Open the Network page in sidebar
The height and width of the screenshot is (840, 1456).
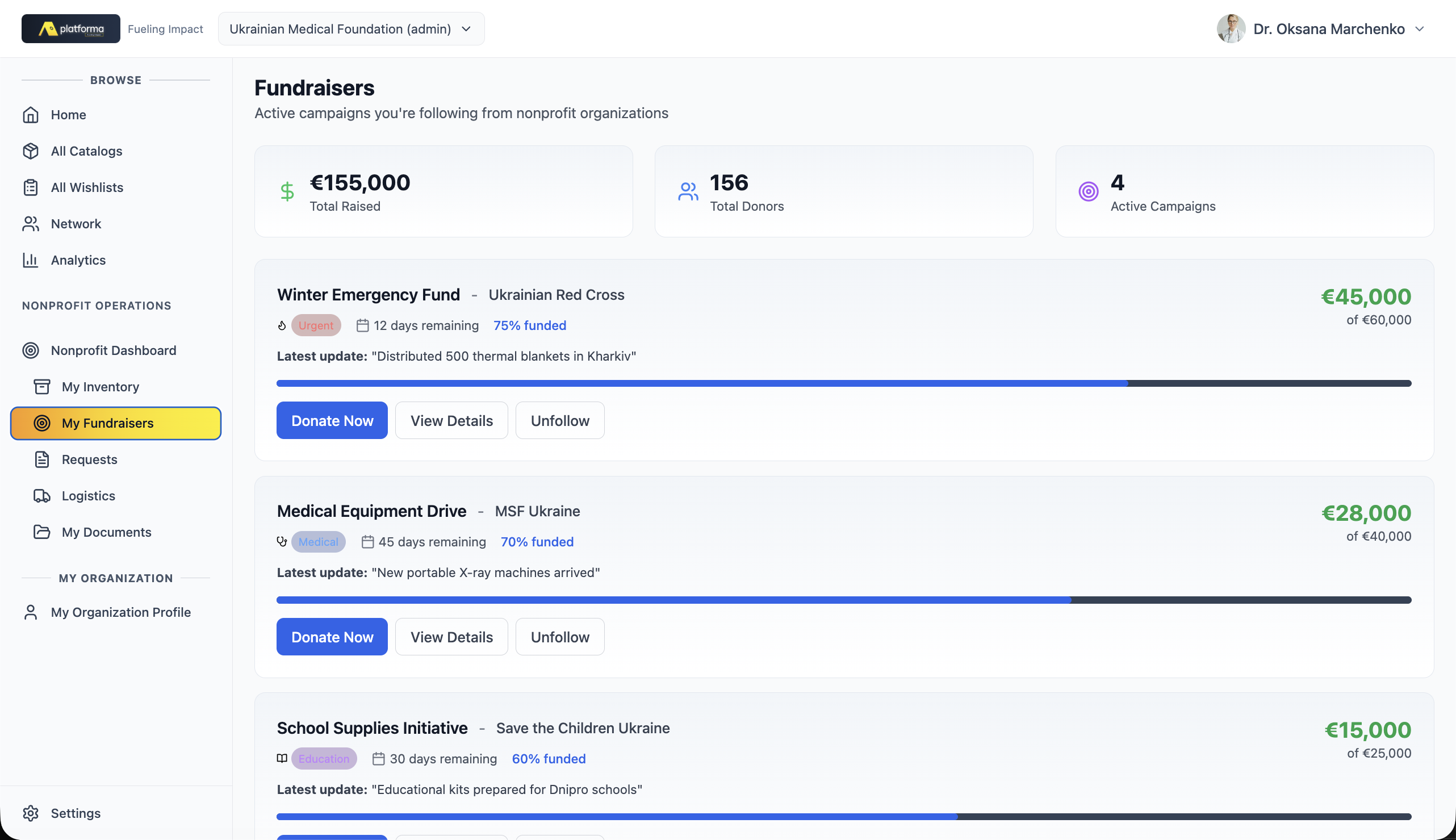(x=76, y=224)
